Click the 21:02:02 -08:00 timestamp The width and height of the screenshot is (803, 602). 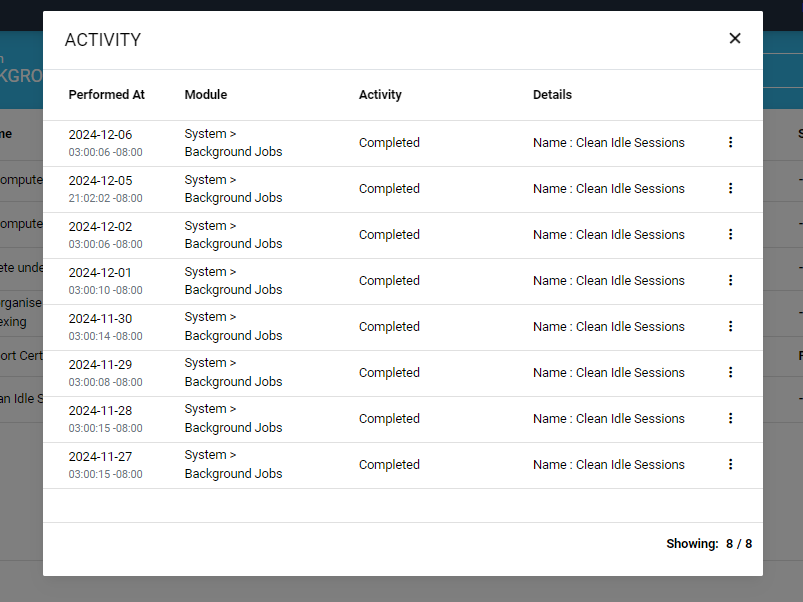coord(105,198)
